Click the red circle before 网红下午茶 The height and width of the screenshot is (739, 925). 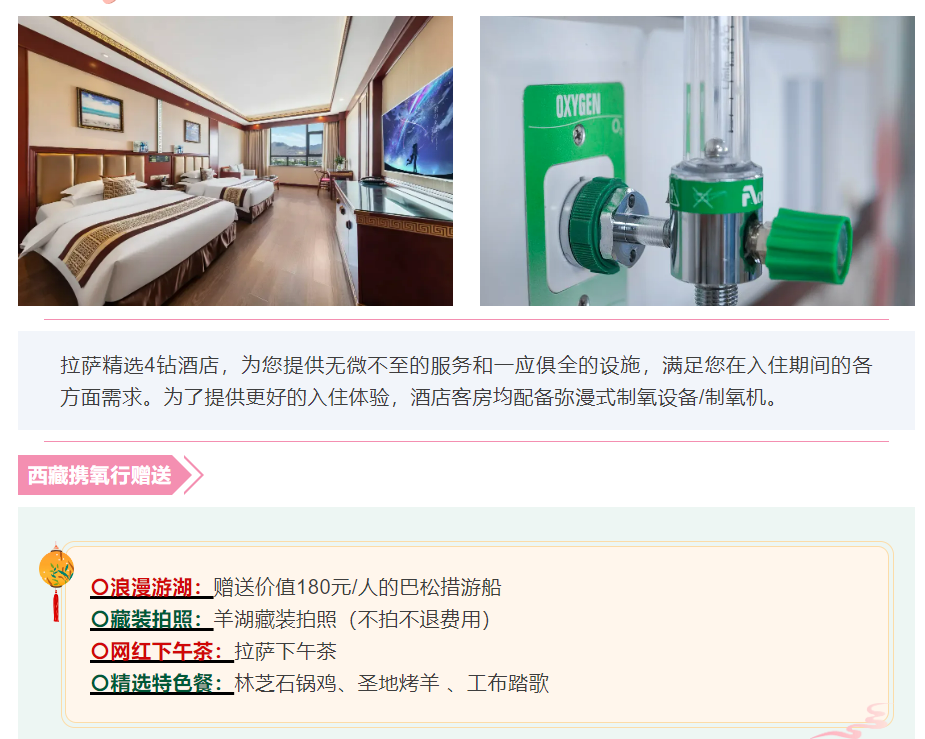click(x=99, y=651)
